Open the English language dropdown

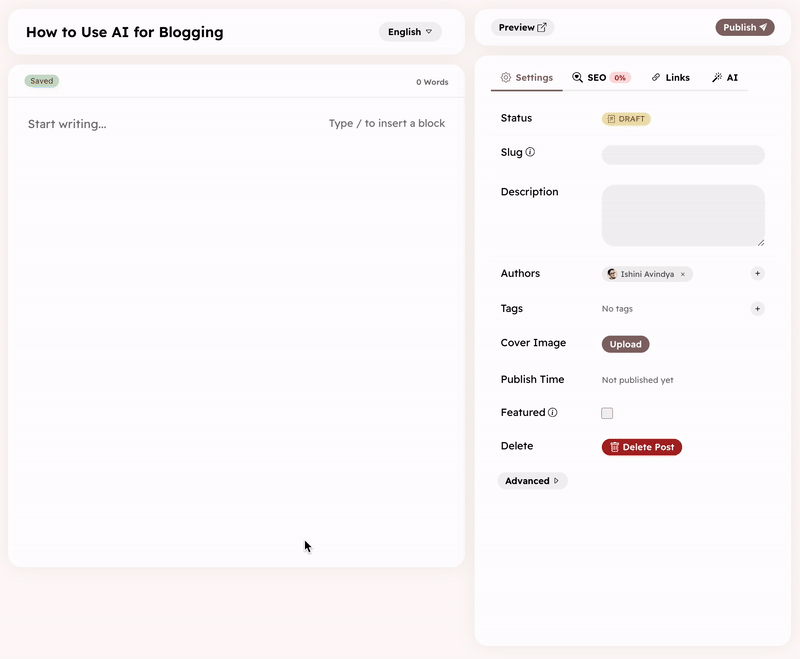[x=410, y=32]
